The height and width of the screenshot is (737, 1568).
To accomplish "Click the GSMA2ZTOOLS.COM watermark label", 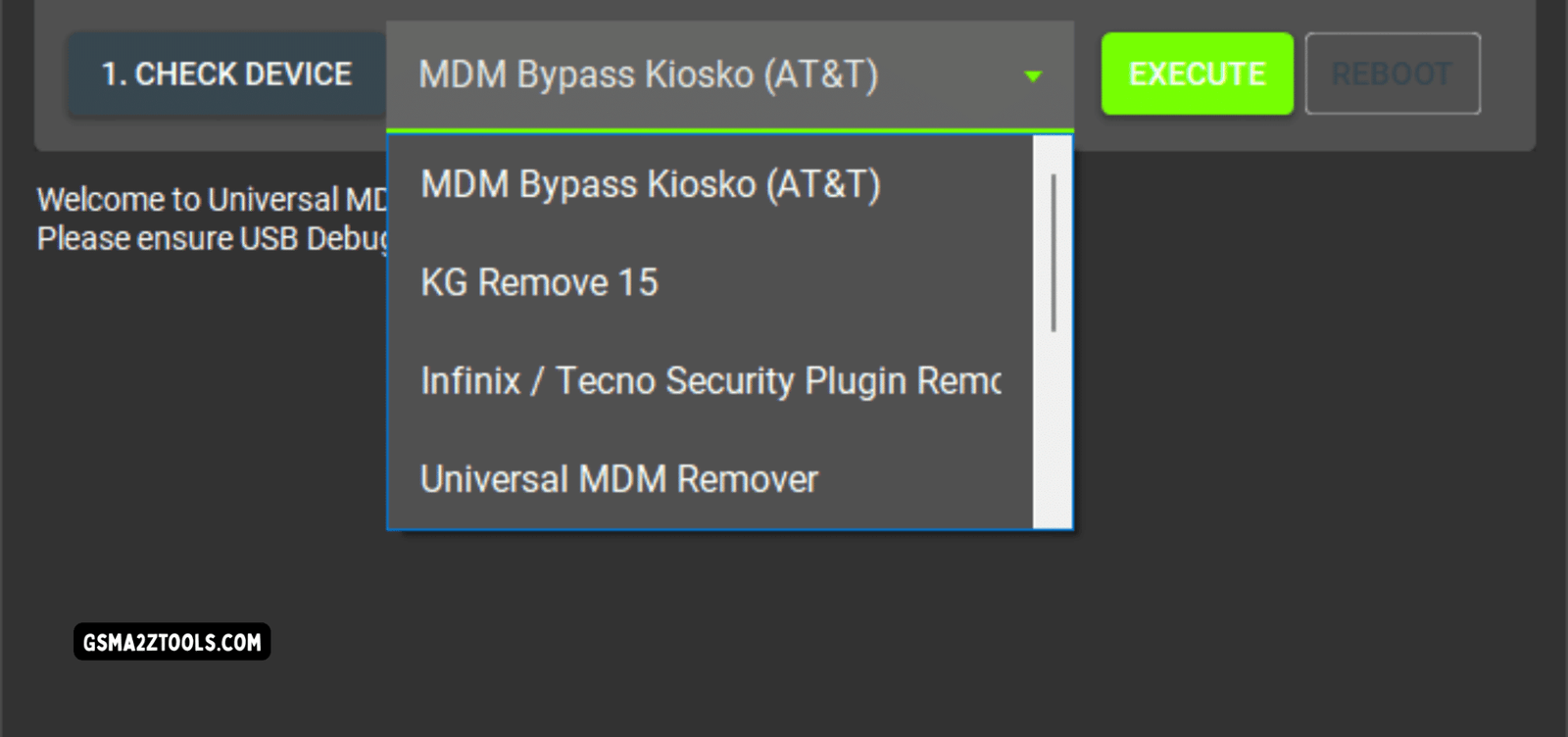I will [x=174, y=644].
